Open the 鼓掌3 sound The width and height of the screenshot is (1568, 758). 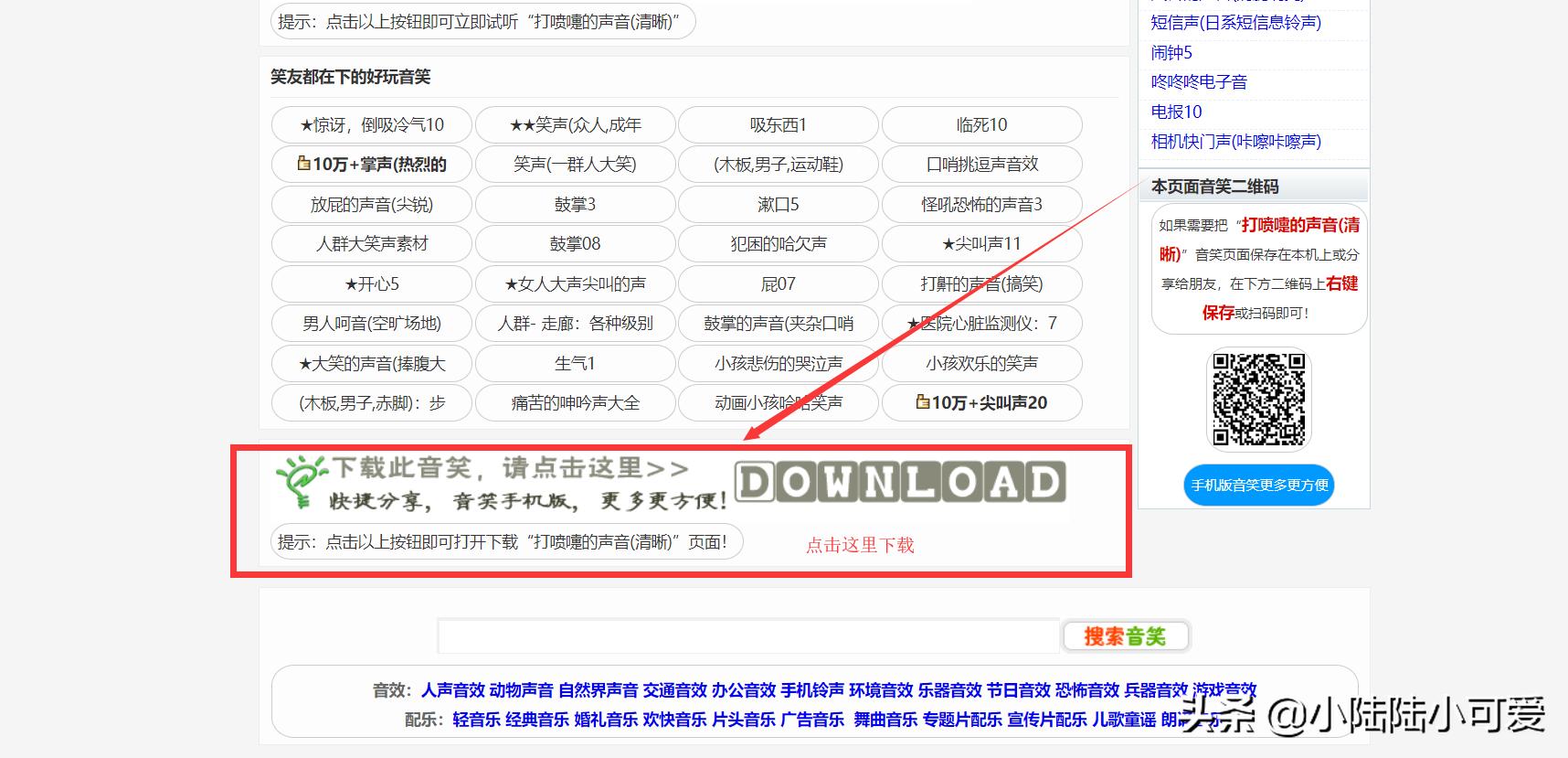[576, 204]
